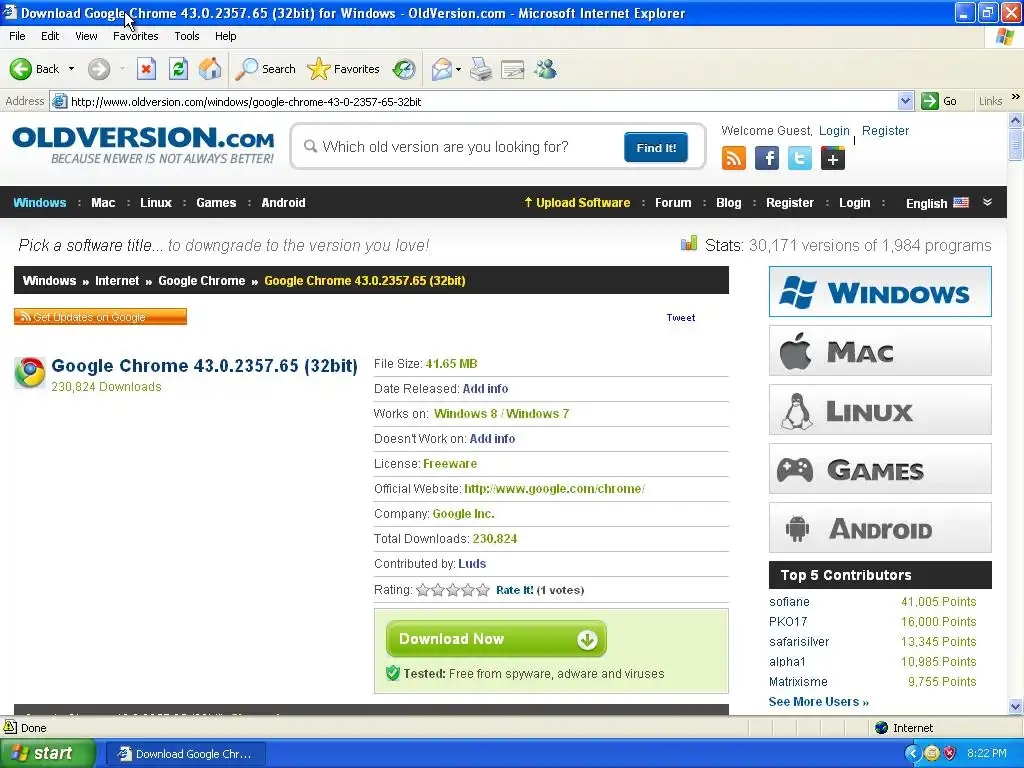Image resolution: width=1024 pixels, height=768 pixels.
Task: Open the History clock icon
Action: 404,69
